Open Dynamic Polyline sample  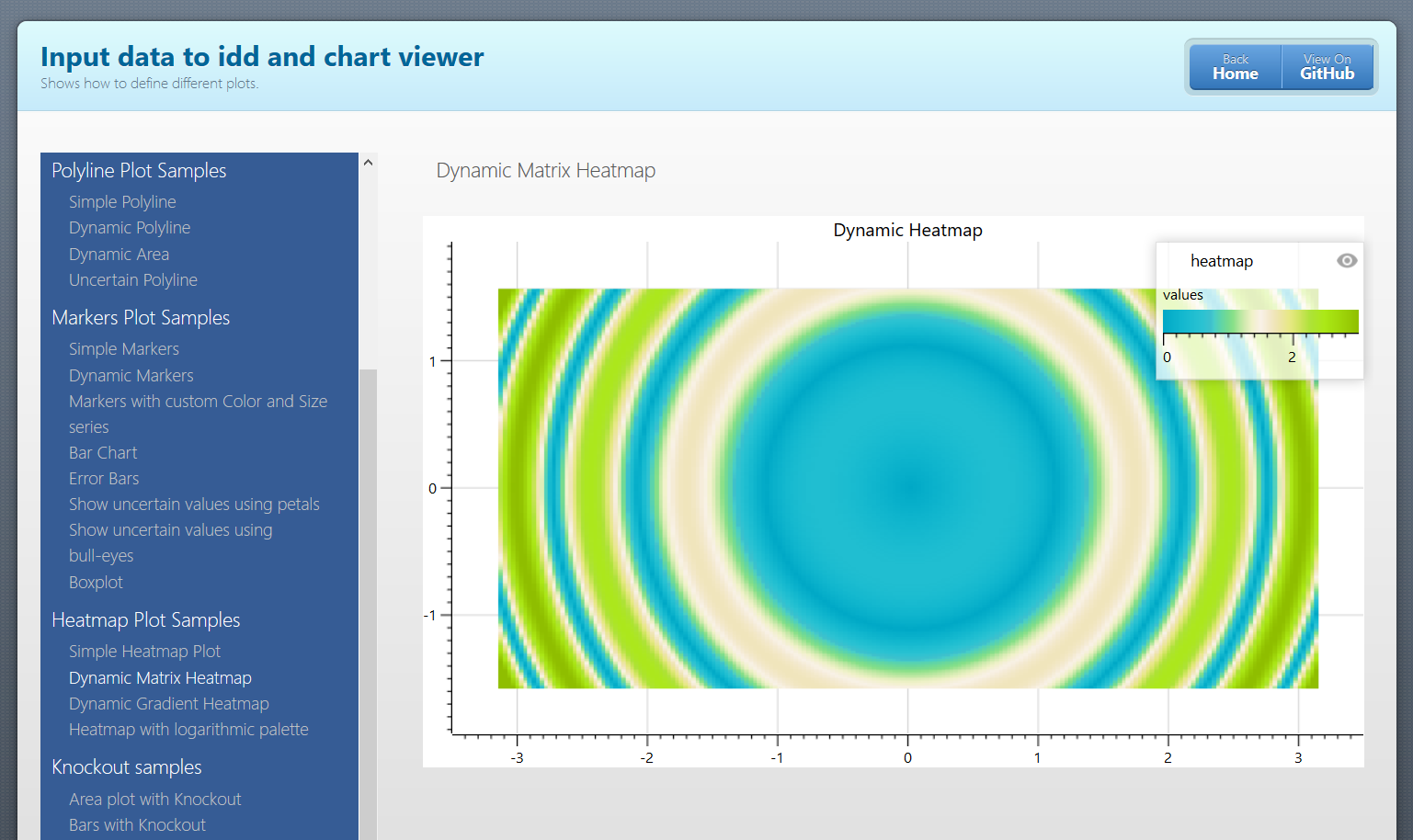point(130,228)
